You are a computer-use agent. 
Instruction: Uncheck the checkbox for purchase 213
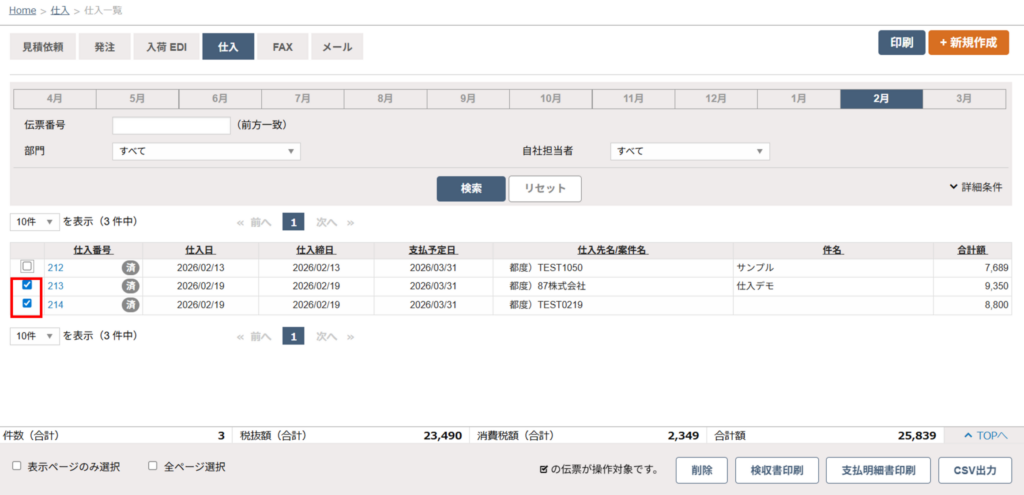[x=27, y=285]
